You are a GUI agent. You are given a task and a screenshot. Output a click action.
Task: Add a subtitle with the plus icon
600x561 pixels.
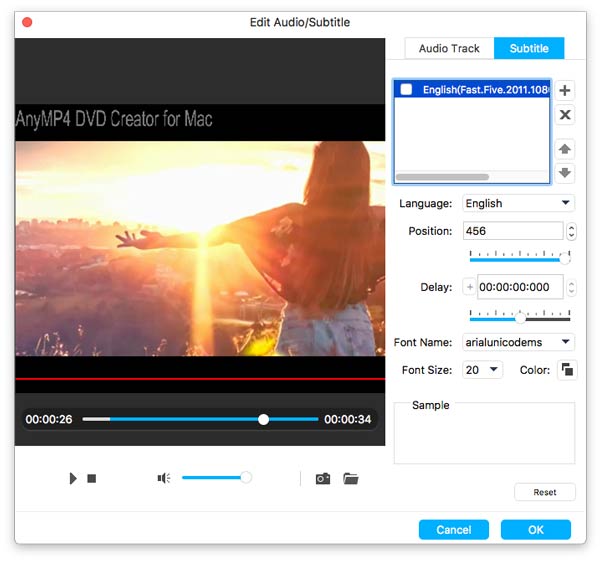(565, 91)
